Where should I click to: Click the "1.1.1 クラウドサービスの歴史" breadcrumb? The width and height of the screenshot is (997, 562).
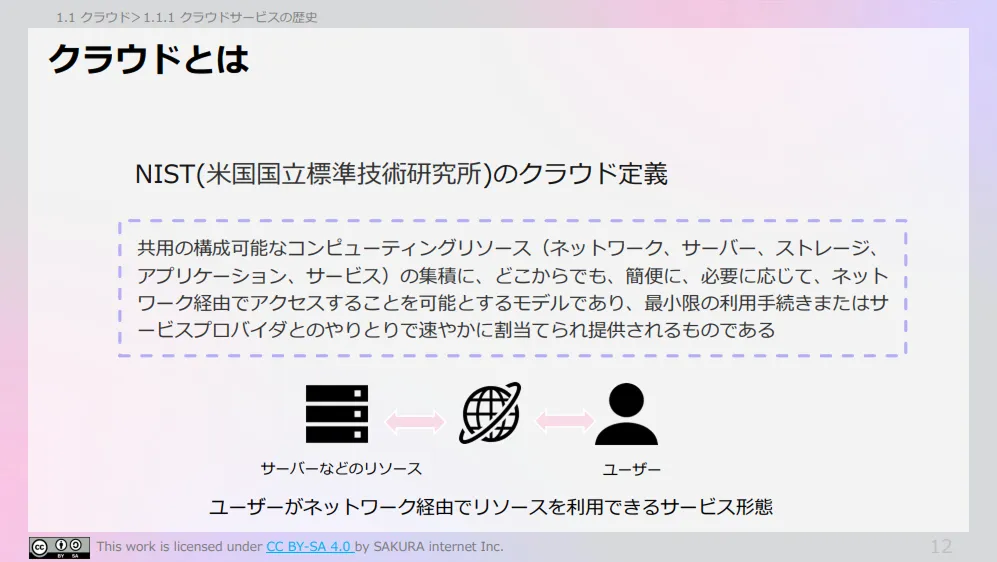coord(230,17)
